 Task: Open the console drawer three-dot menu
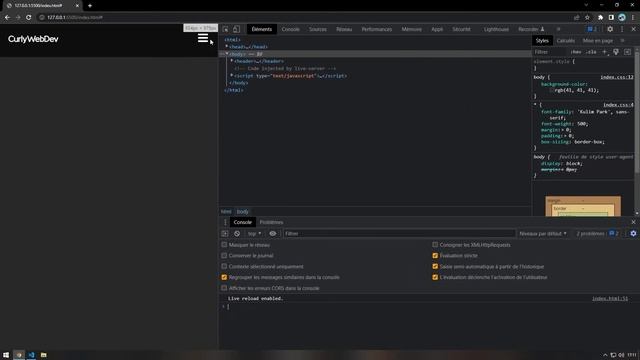[x=225, y=222]
